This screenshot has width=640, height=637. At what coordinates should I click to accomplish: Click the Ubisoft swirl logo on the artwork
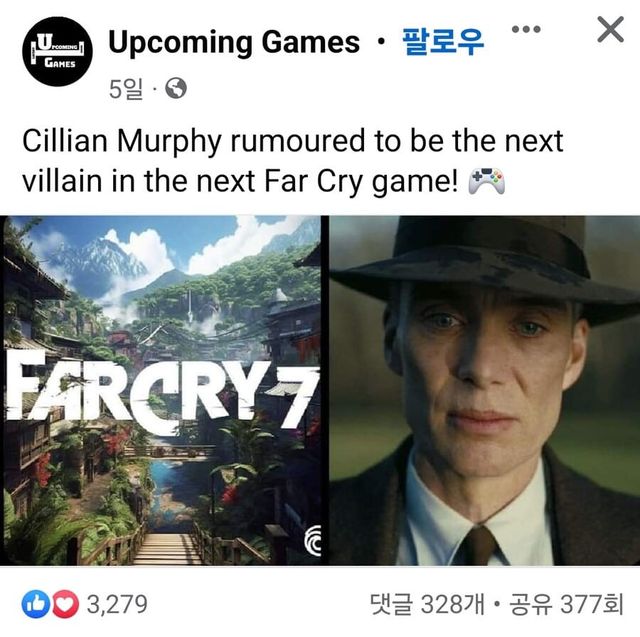313,541
